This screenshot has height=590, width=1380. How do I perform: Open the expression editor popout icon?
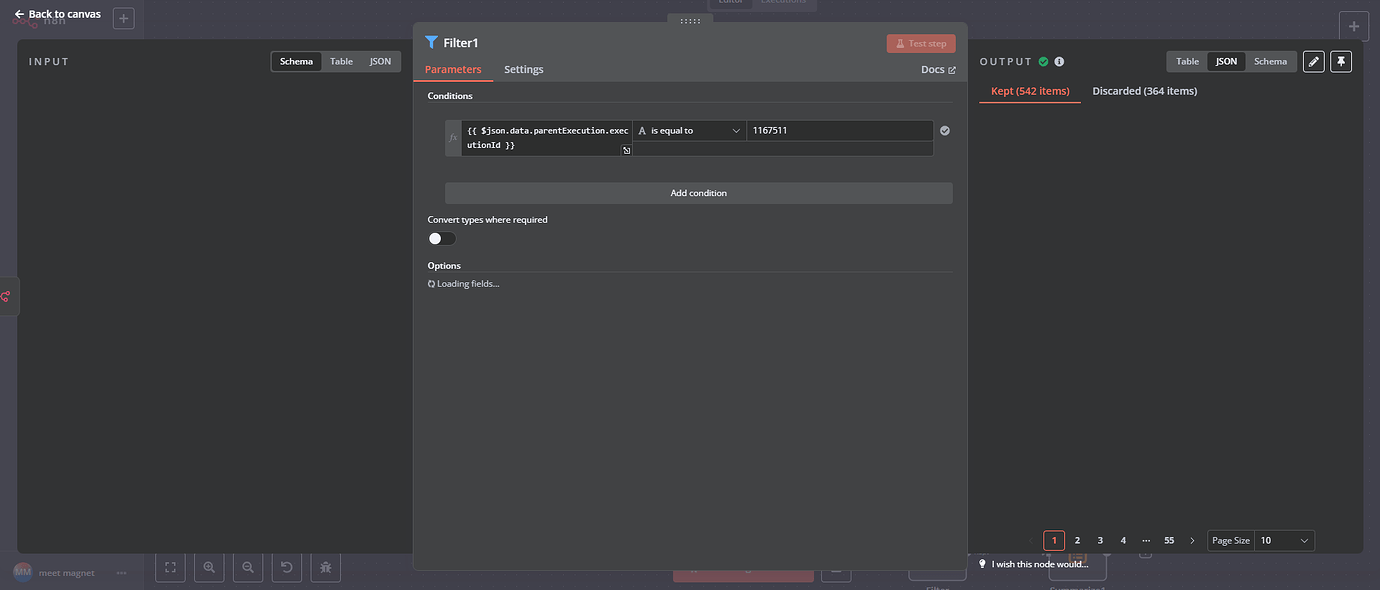[626, 149]
